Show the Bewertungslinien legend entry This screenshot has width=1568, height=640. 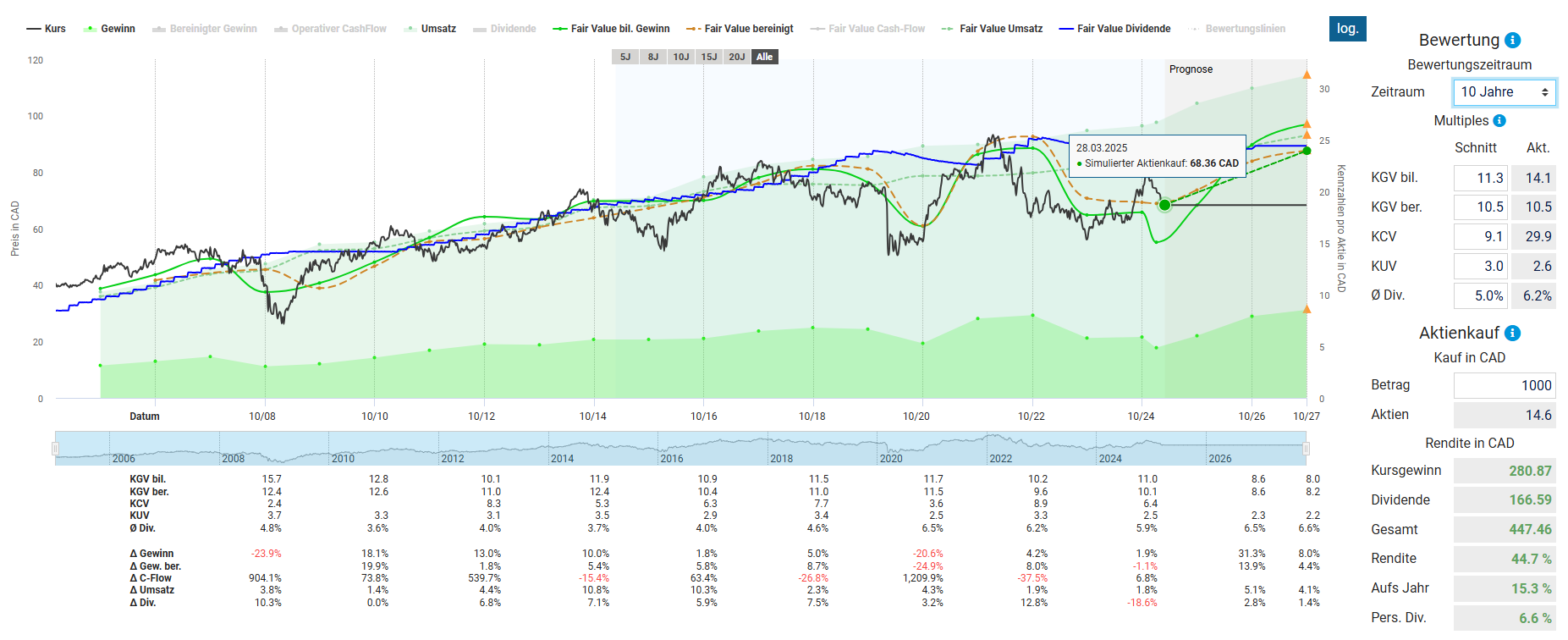pos(1237,29)
